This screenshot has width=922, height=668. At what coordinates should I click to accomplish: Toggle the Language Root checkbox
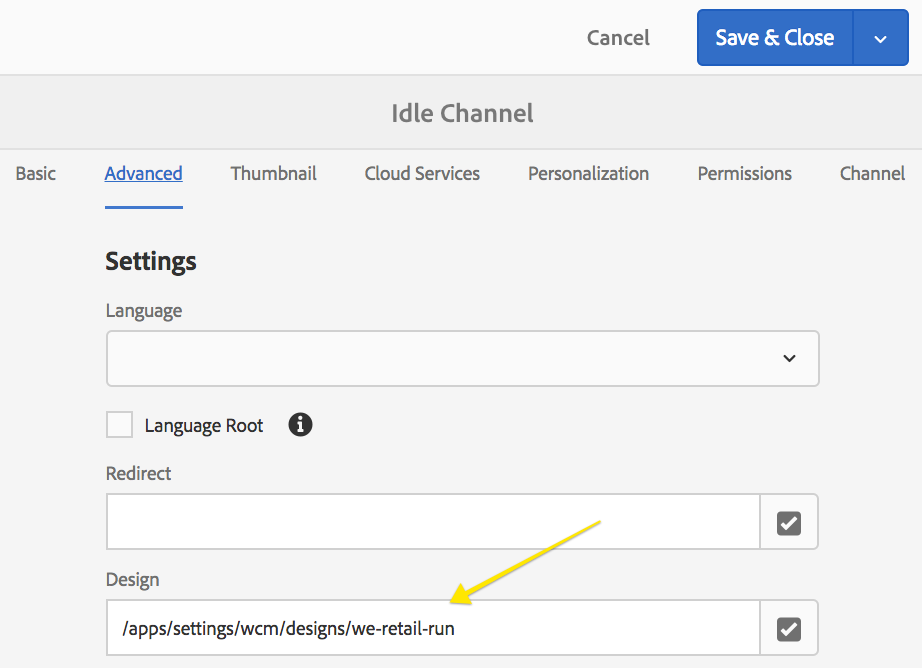click(119, 425)
